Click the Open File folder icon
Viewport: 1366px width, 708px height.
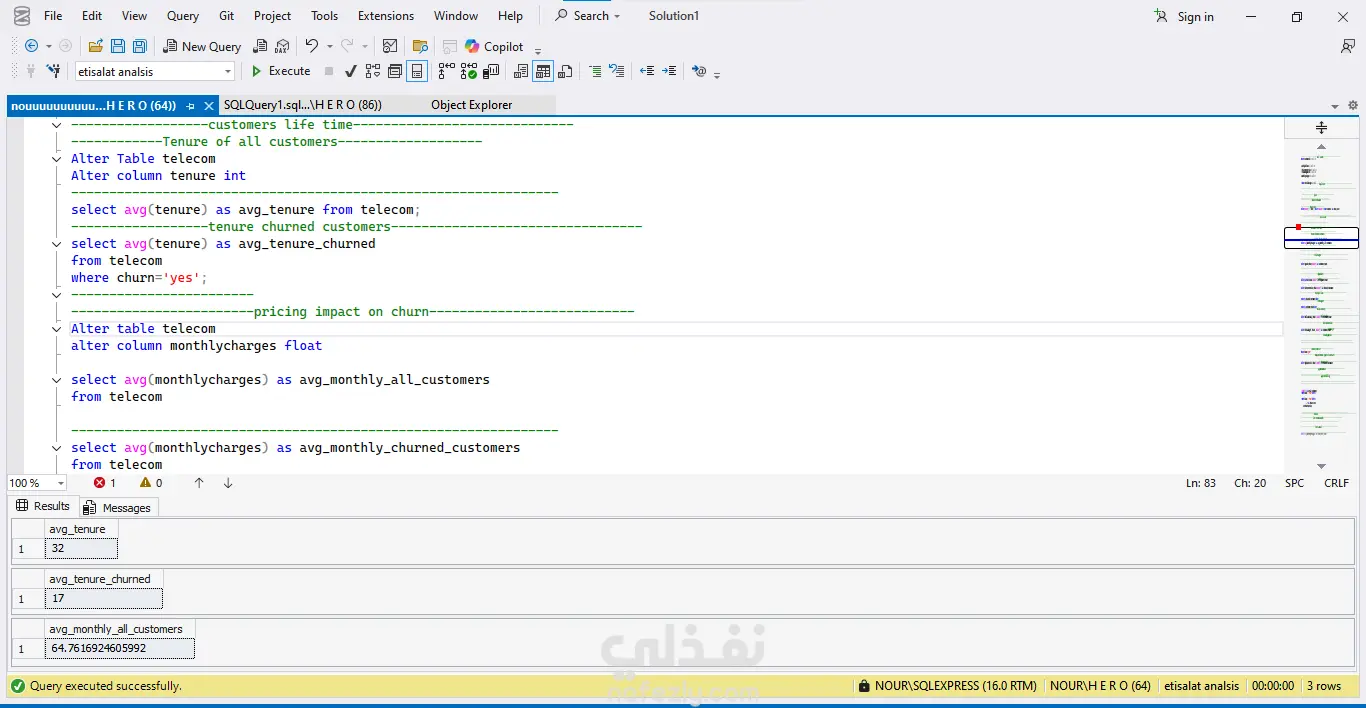(x=96, y=46)
